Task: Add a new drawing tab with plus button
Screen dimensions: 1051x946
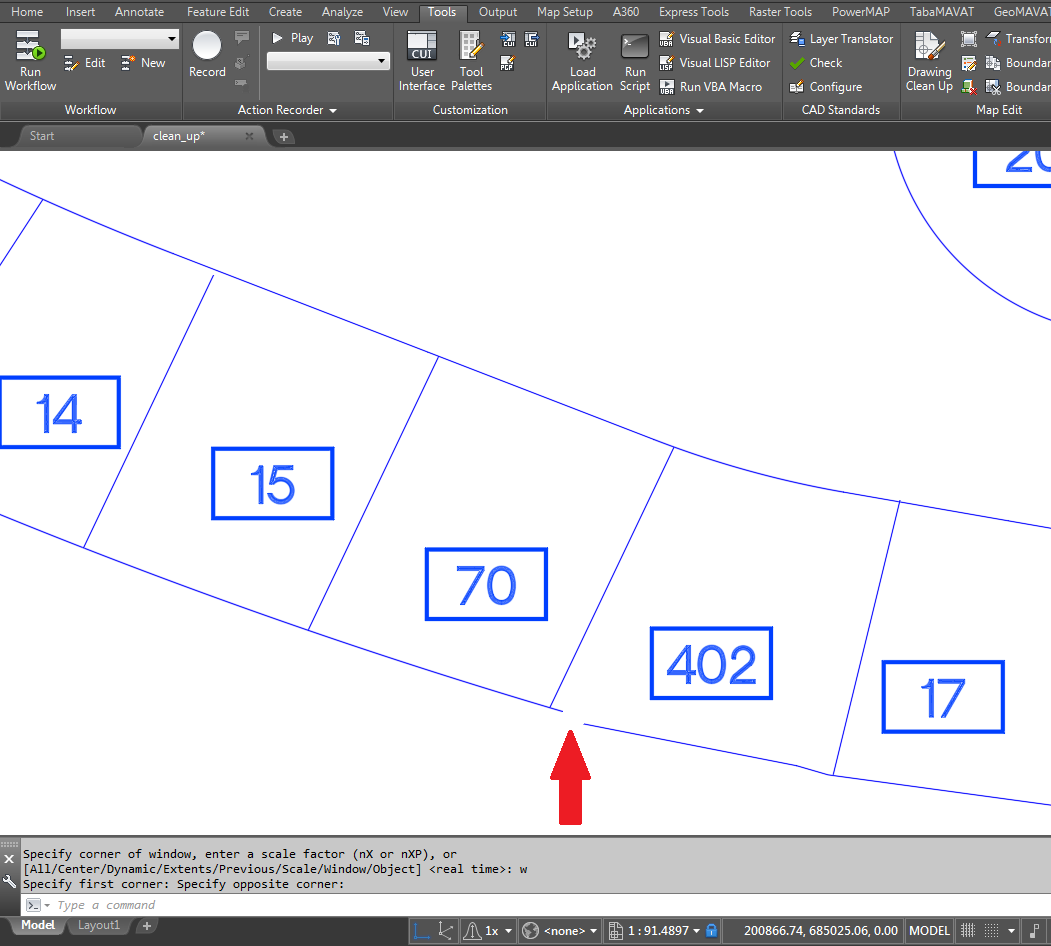Action: (x=284, y=137)
